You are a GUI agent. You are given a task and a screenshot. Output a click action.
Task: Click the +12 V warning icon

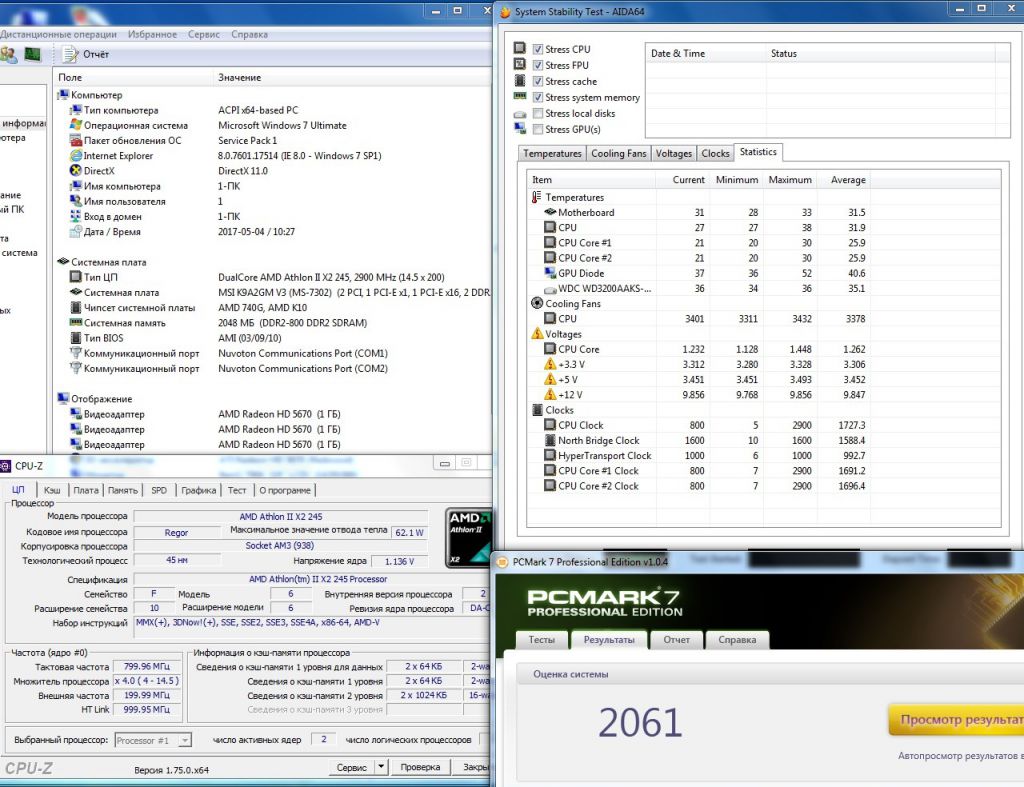coord(550,394)
